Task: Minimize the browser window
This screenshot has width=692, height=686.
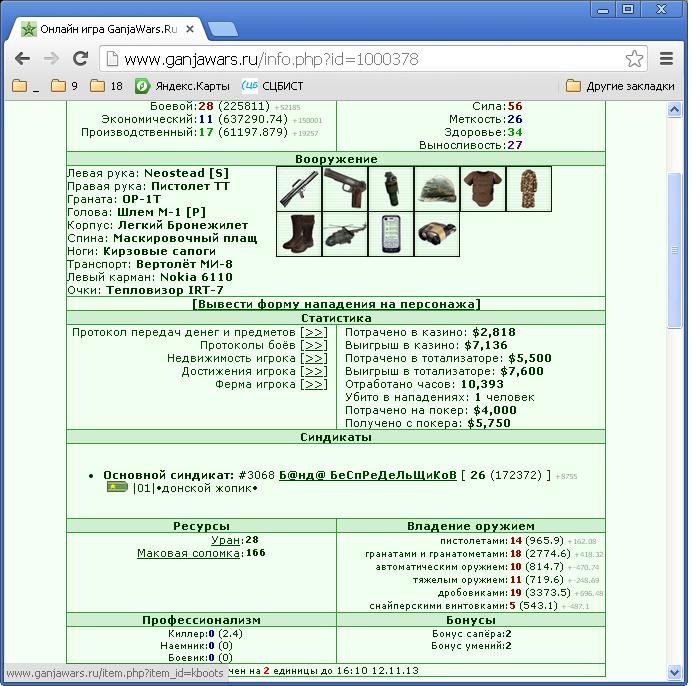Action: 602,10
